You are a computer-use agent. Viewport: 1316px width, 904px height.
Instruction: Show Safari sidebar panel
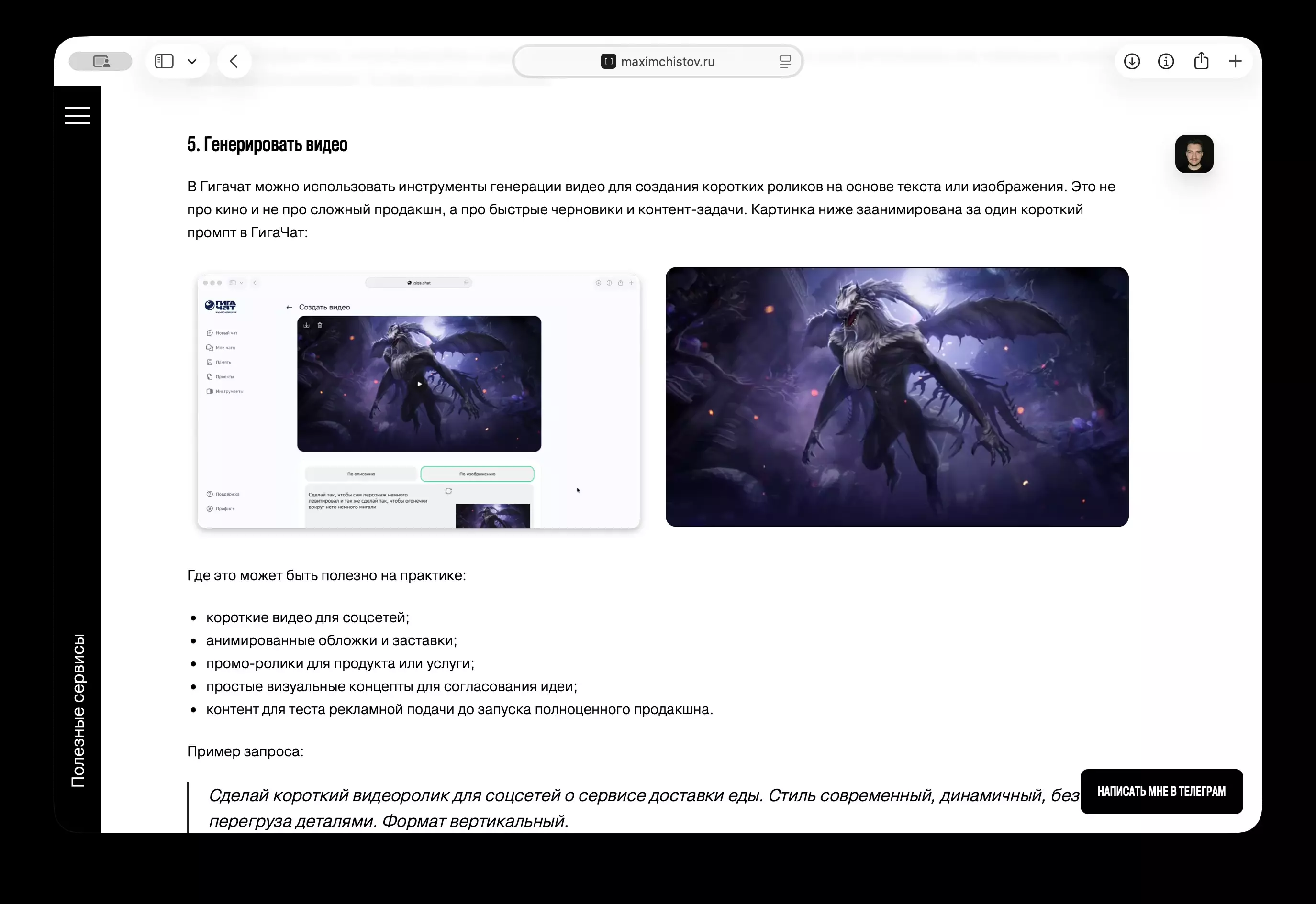[164, 61]
